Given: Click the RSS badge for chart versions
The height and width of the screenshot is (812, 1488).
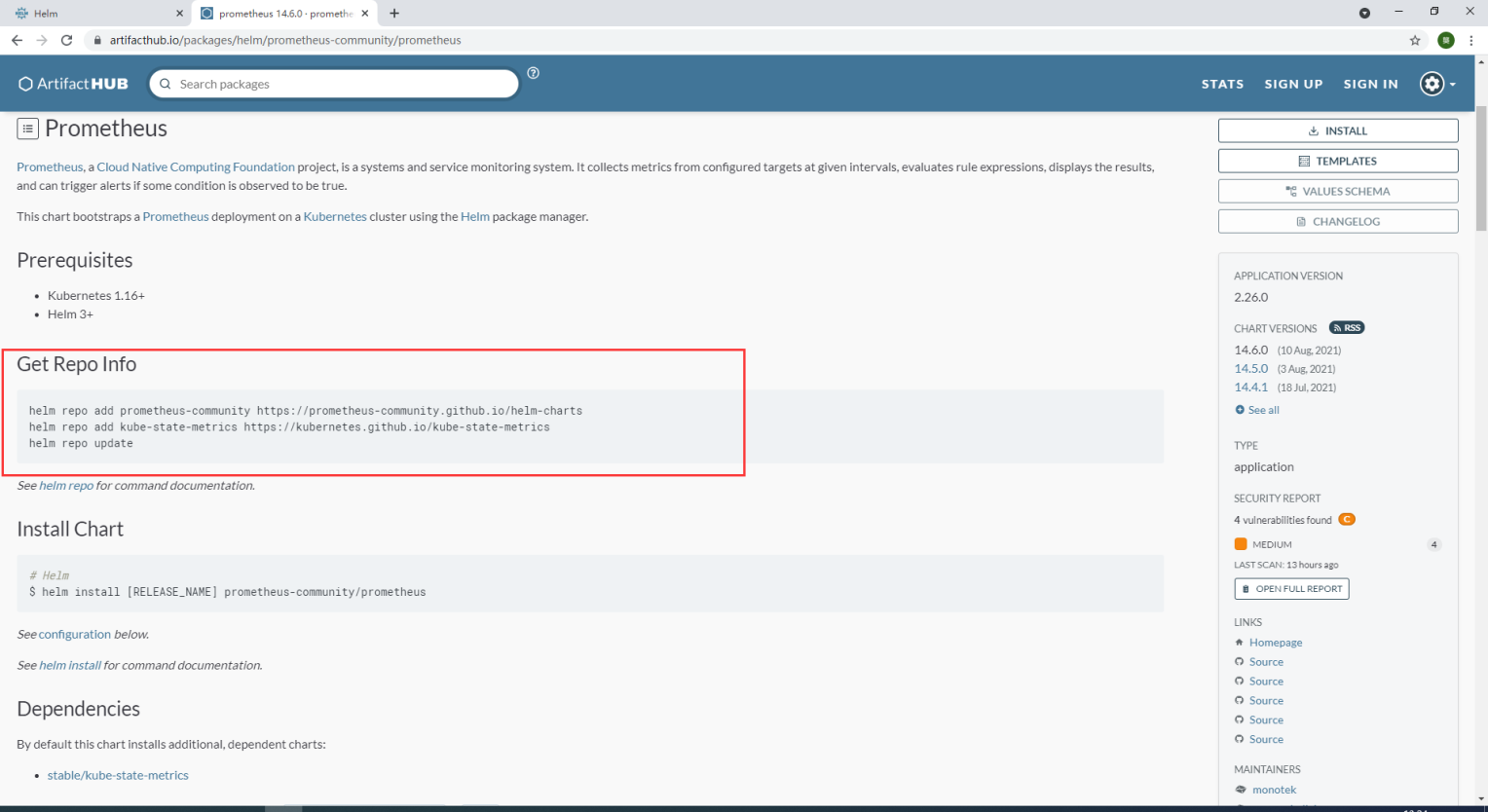Looking at the screenshot, I should pyautogui.click(x=1347, y=328).
